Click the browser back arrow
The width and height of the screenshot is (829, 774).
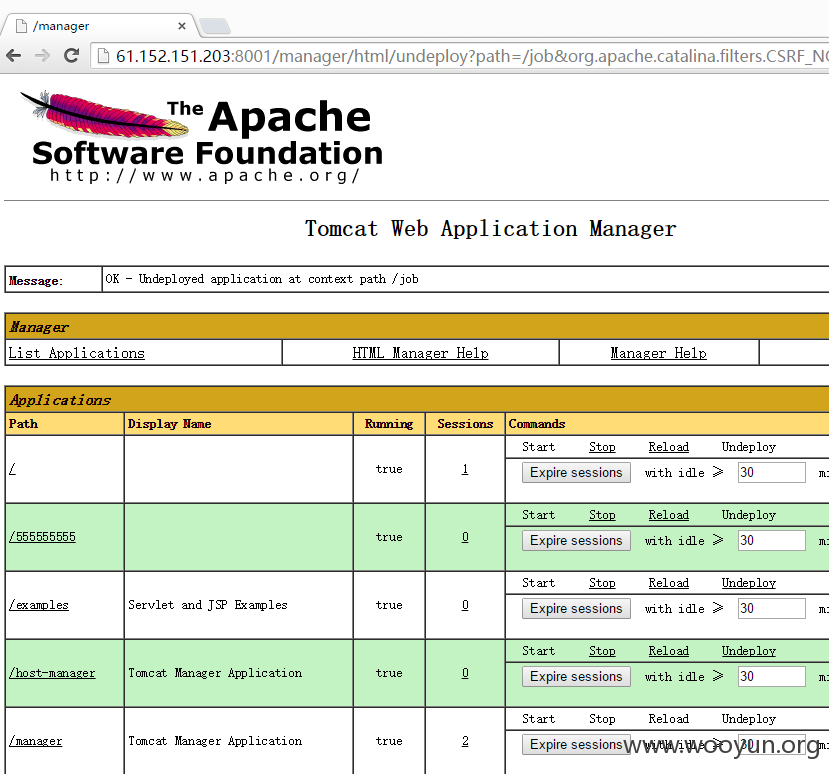coord(14,56)
